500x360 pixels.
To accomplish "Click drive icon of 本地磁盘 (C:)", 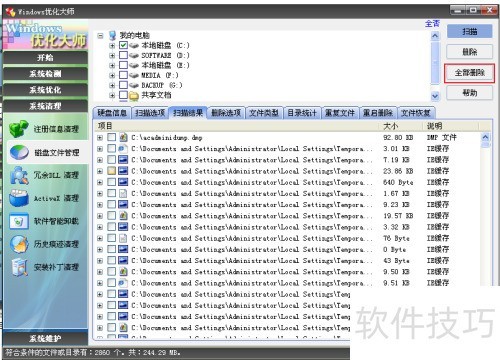I will click(x=134, y=45).
